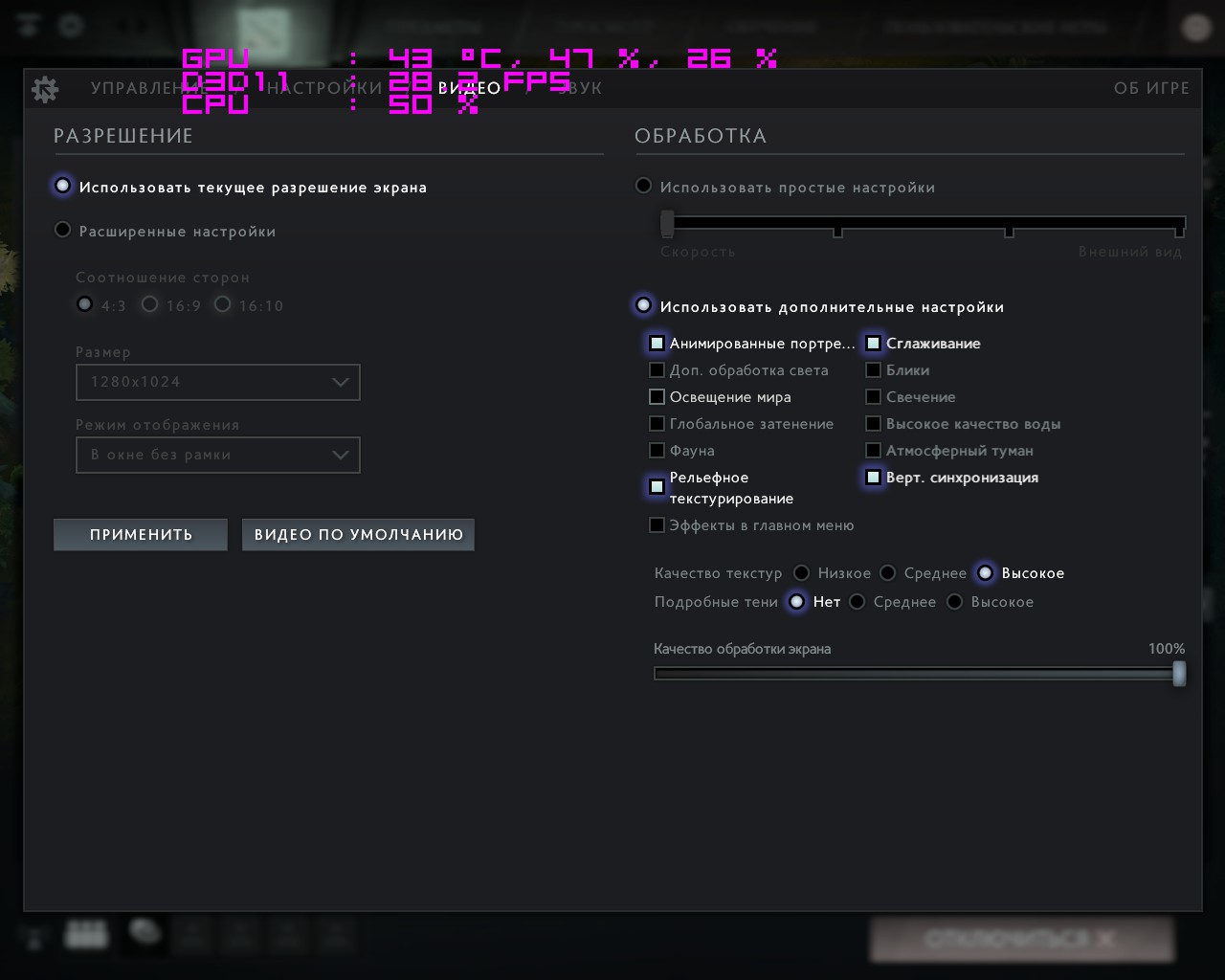Select the ВИДЕО tab

(470, 88)
